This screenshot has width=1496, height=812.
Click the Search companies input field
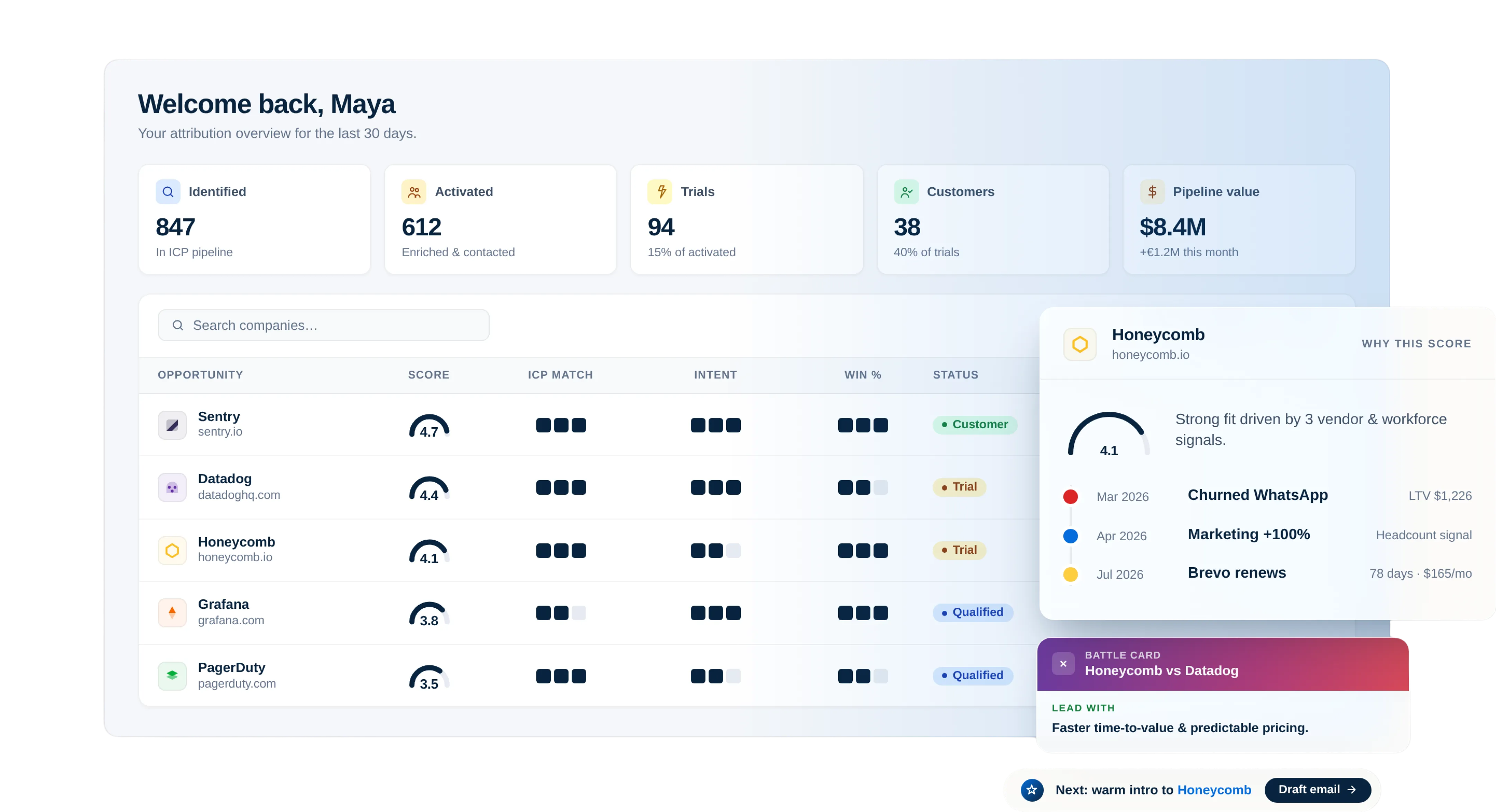click(x=323, y=325)
